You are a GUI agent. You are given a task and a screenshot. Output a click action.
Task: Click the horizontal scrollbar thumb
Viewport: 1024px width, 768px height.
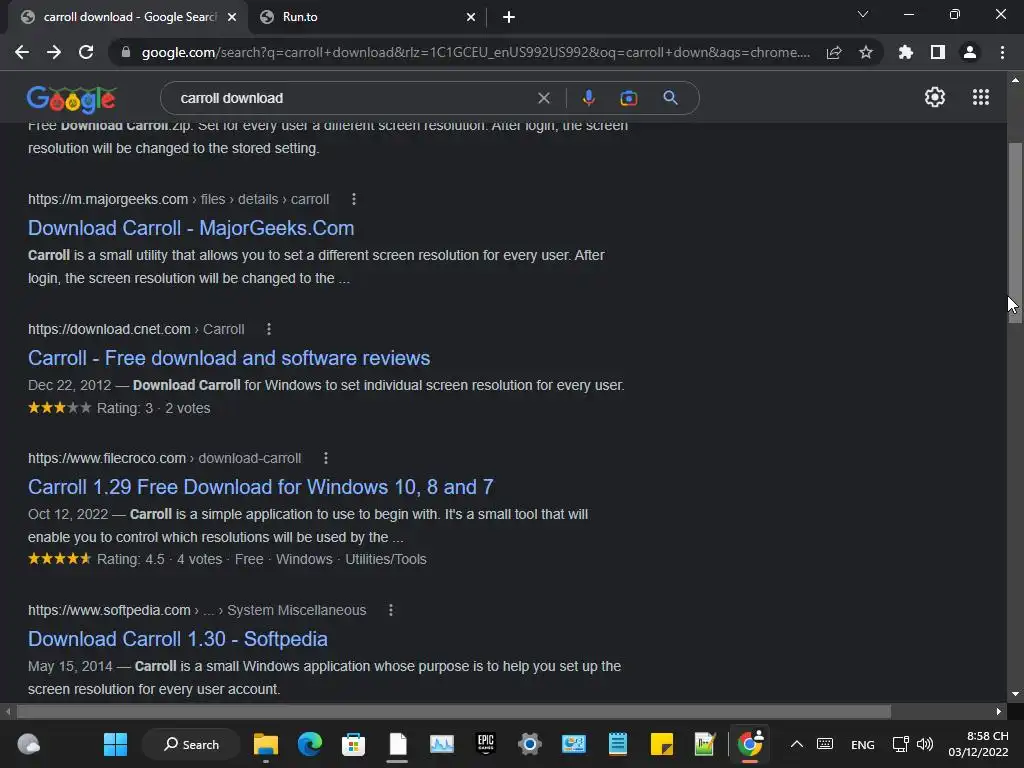point(454,712)
